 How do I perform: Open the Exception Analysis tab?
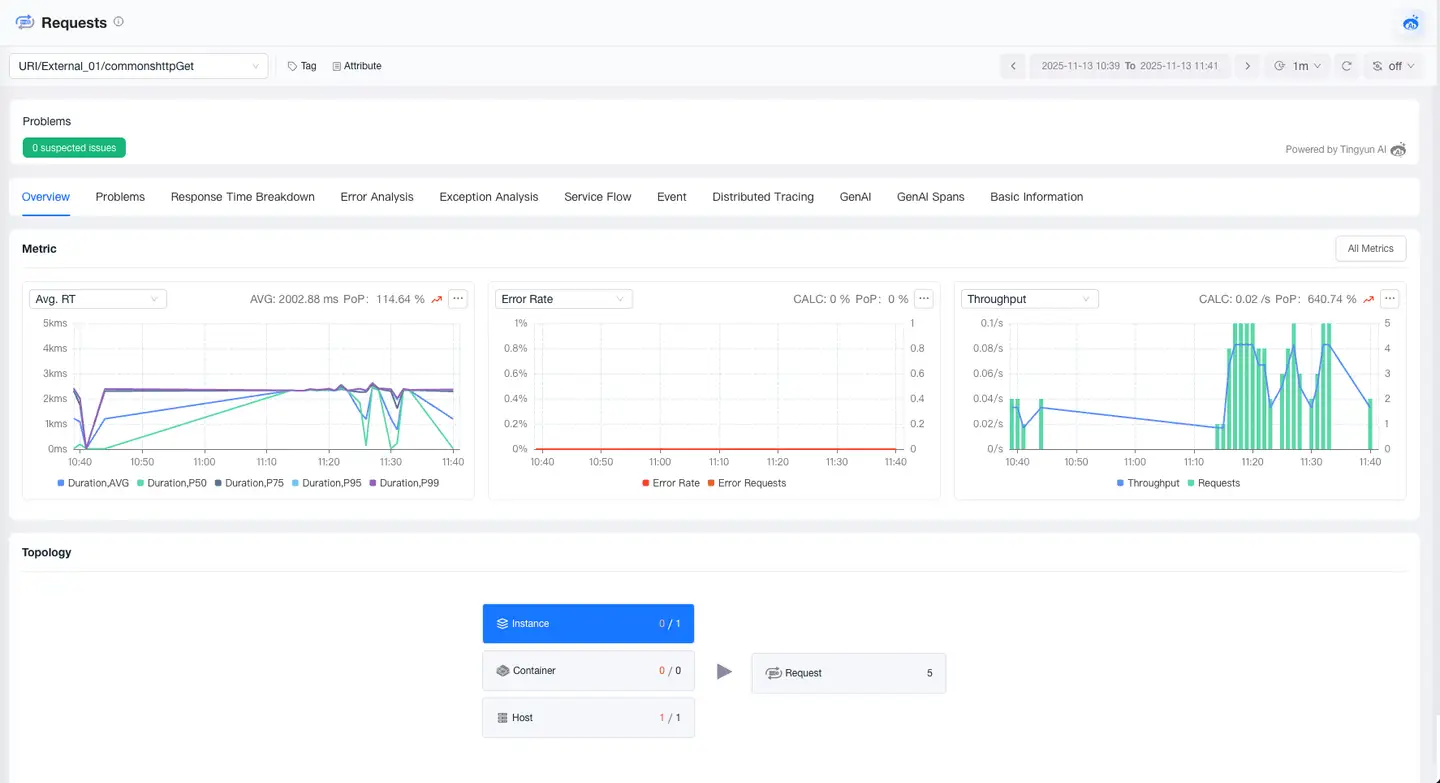pyautogui.click(x=488, y=197)
